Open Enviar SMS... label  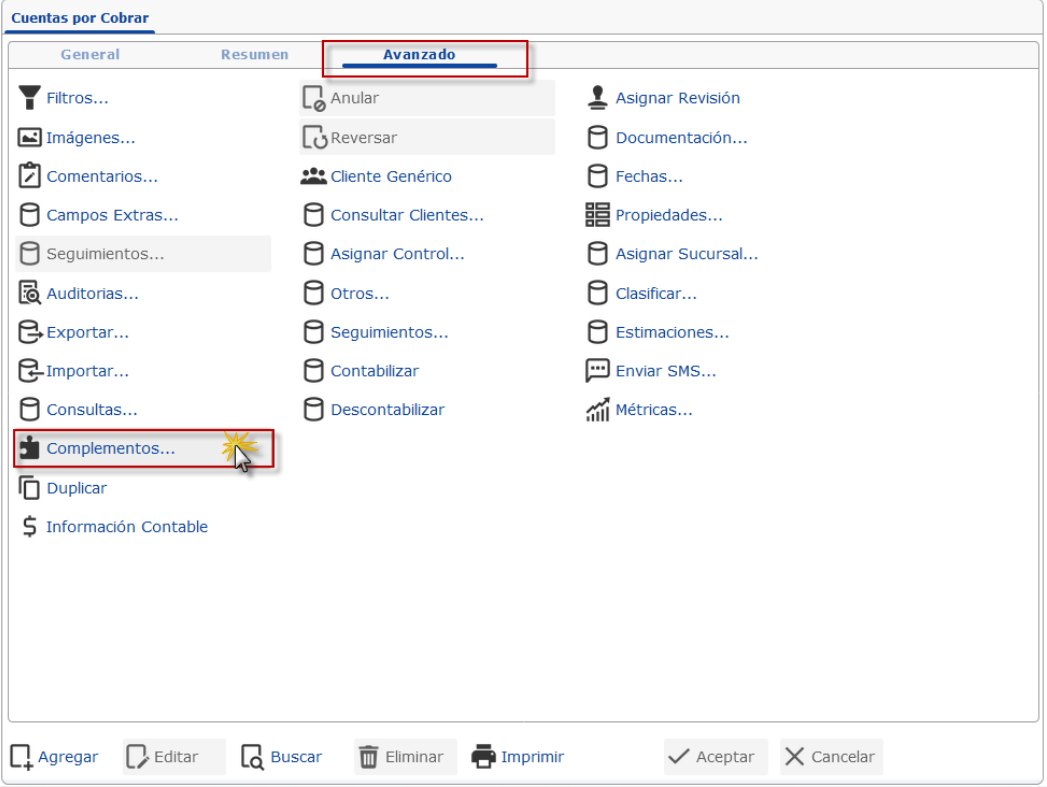(x=666, y=370)
